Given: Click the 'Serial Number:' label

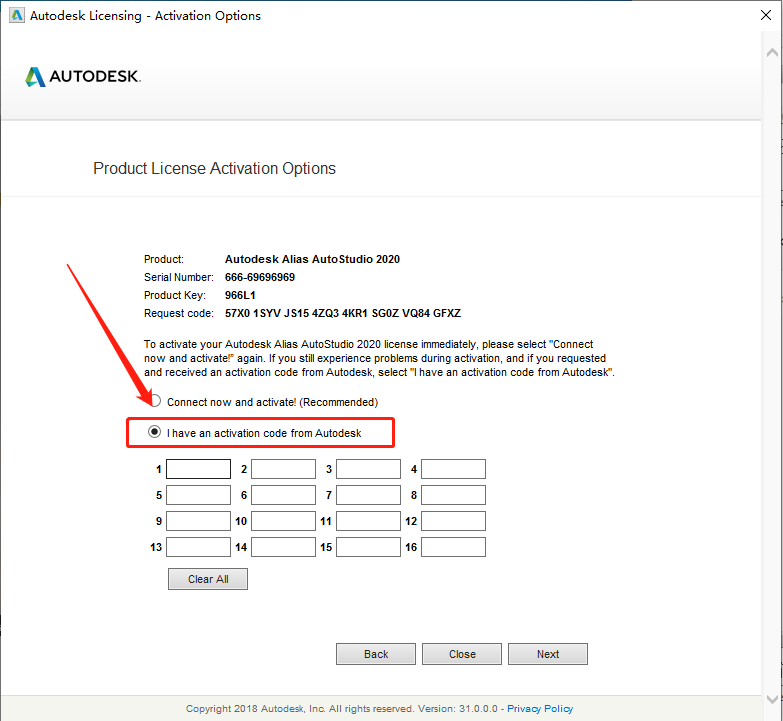Looking at the screenshot, I should (179, 277).
